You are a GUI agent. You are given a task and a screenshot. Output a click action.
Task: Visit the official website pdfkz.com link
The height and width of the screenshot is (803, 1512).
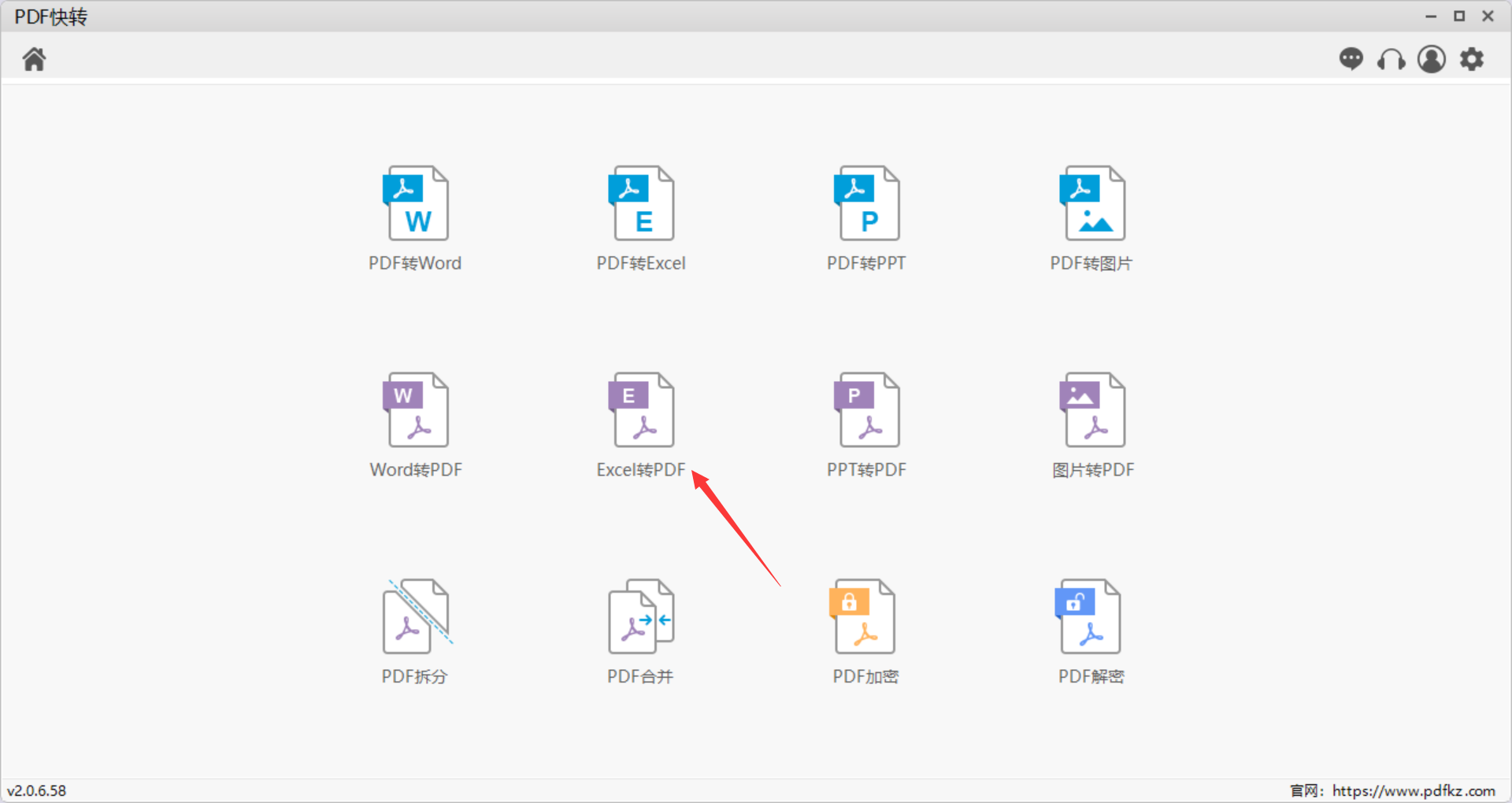(1416, 790)
